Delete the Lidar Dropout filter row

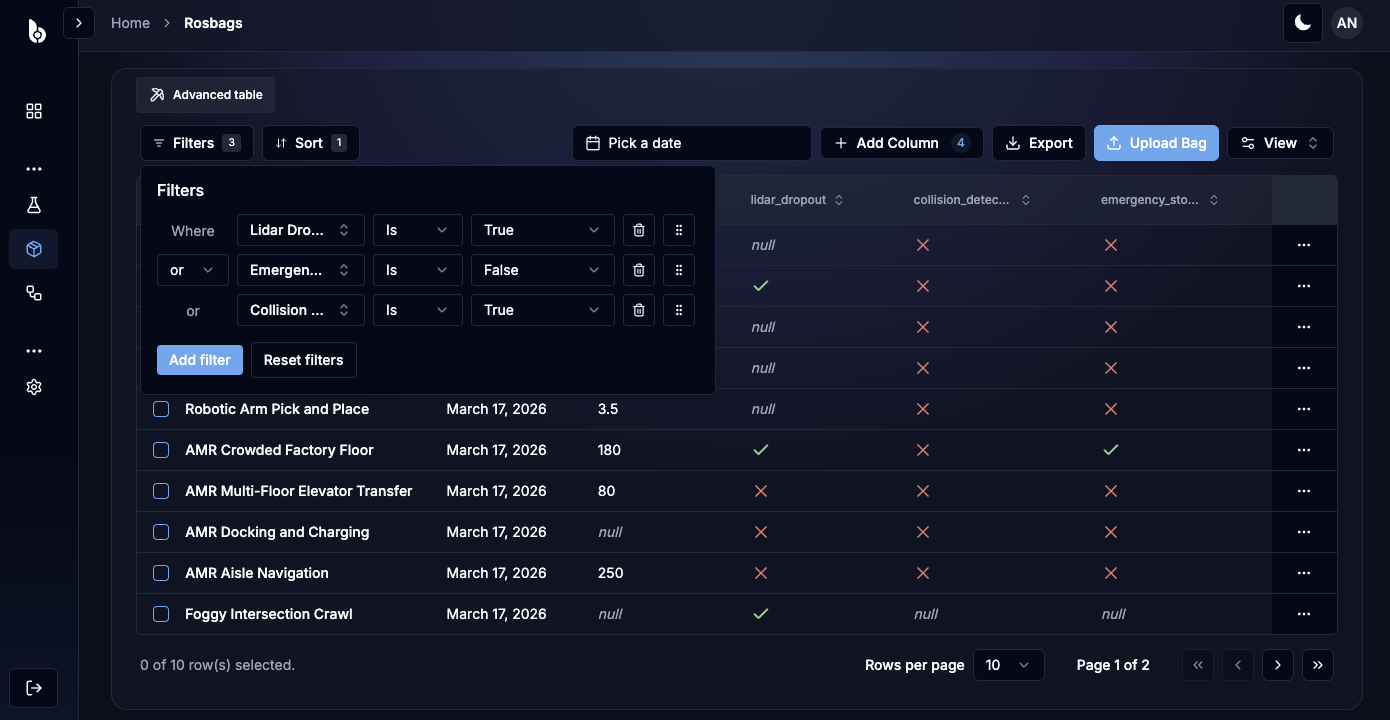click(639, 230)
